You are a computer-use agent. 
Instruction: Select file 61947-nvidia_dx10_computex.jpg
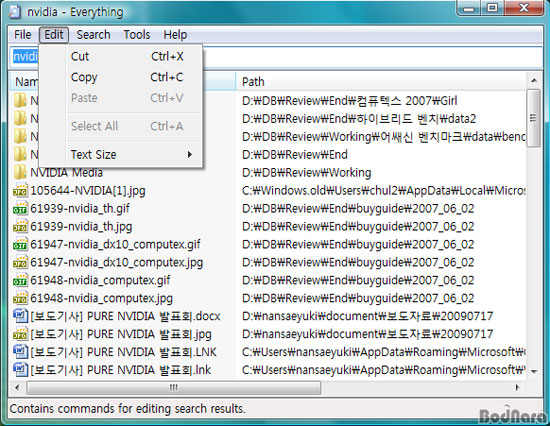[x=117, y=262]
